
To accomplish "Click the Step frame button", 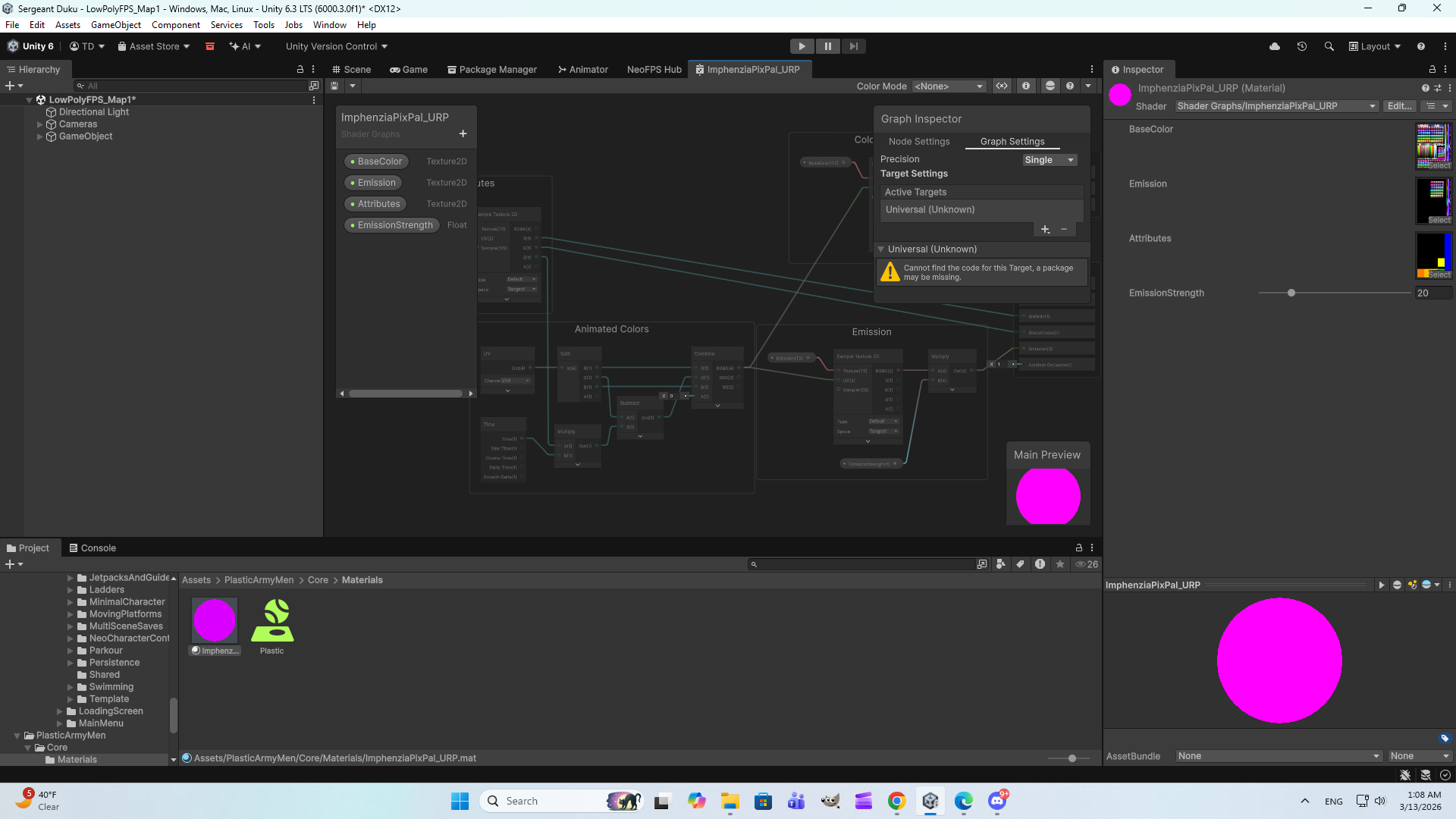I will click(x=854, y=46).
